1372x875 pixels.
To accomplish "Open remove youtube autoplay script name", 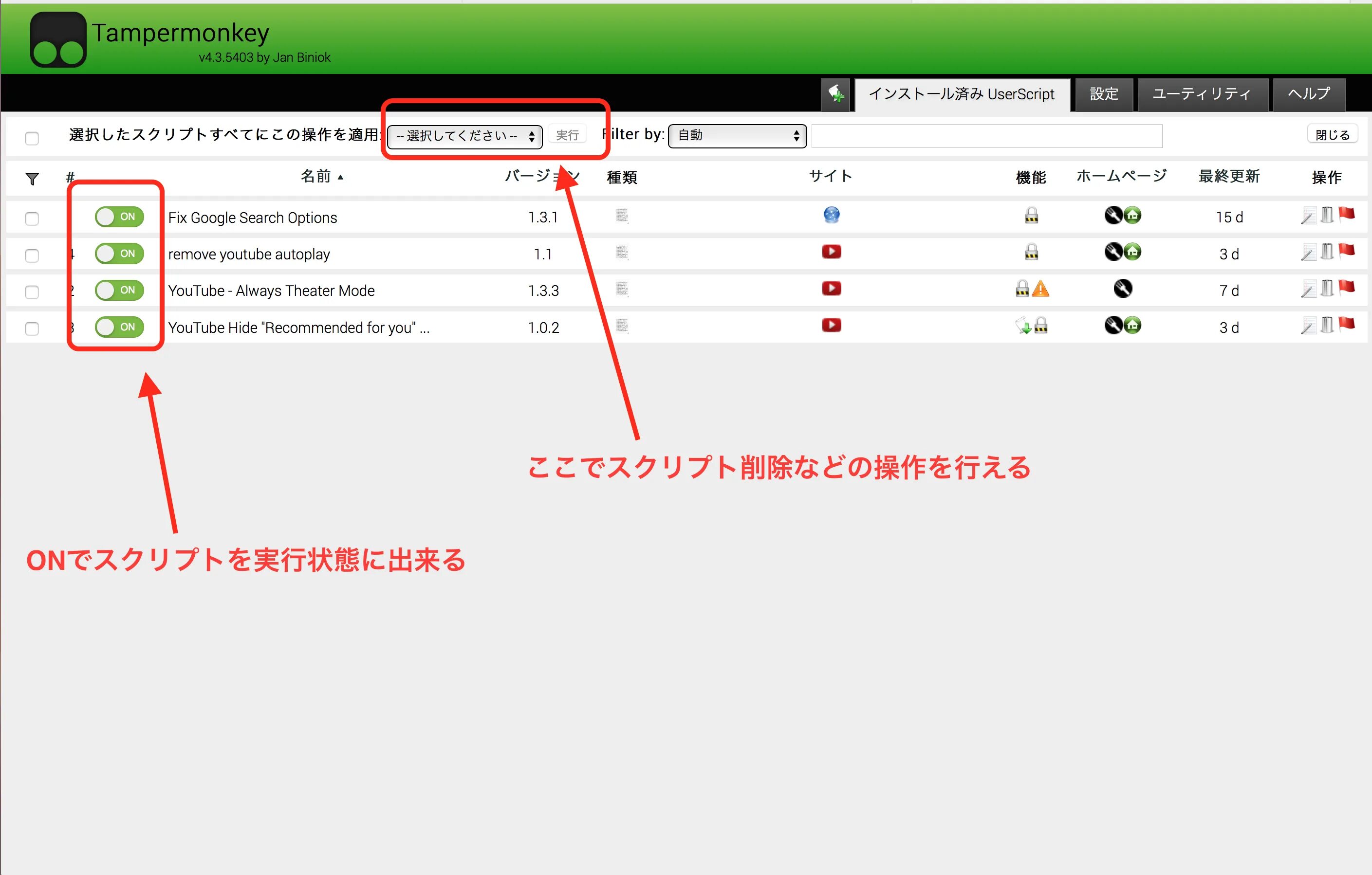I will [x=249, y=254].
